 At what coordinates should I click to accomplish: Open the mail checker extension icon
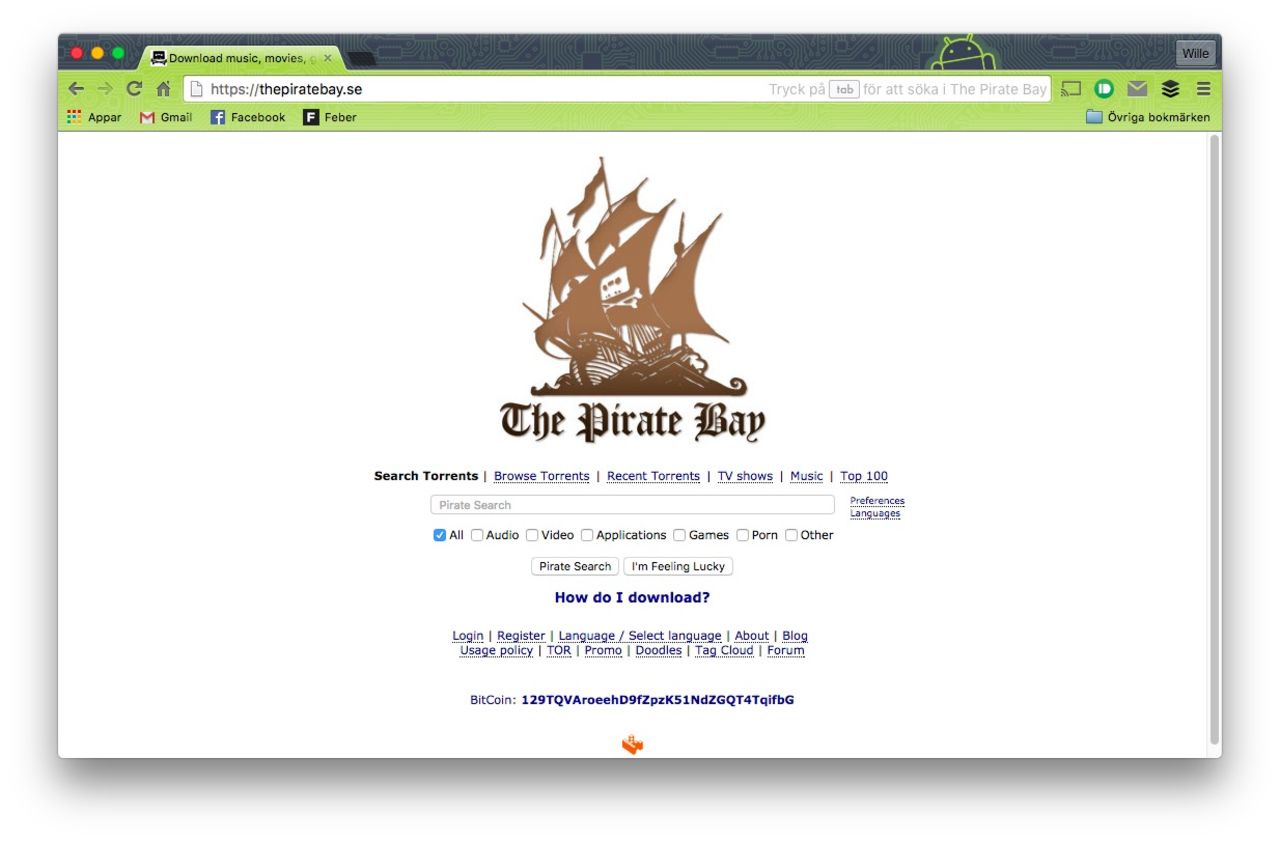[1136, 88]
